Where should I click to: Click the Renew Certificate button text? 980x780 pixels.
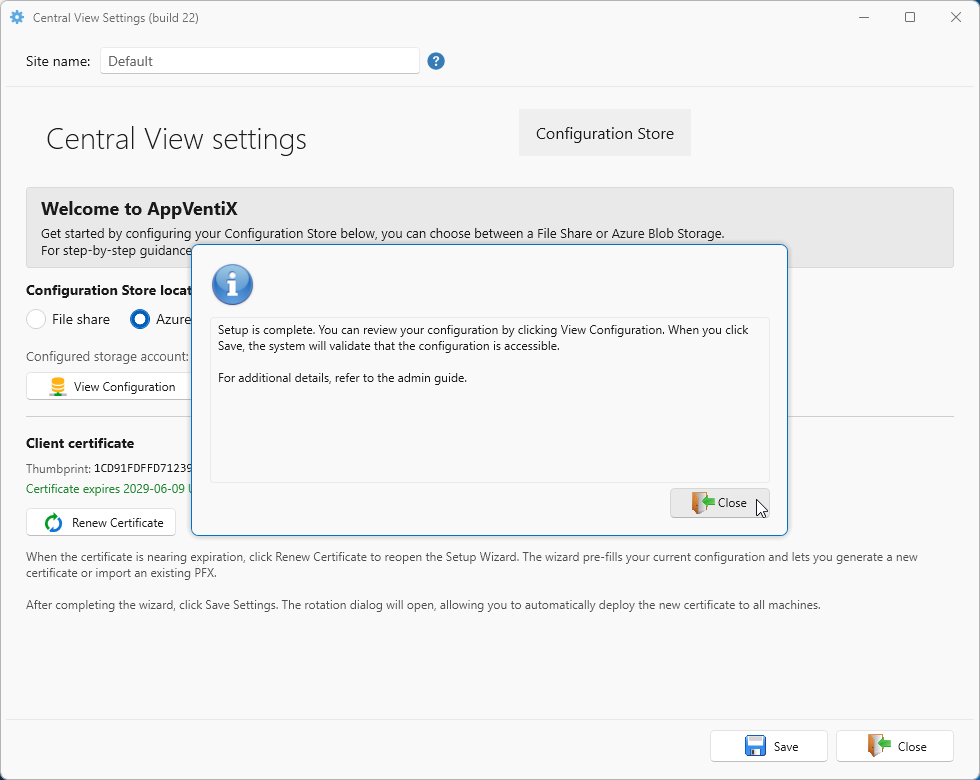point(118,522)
